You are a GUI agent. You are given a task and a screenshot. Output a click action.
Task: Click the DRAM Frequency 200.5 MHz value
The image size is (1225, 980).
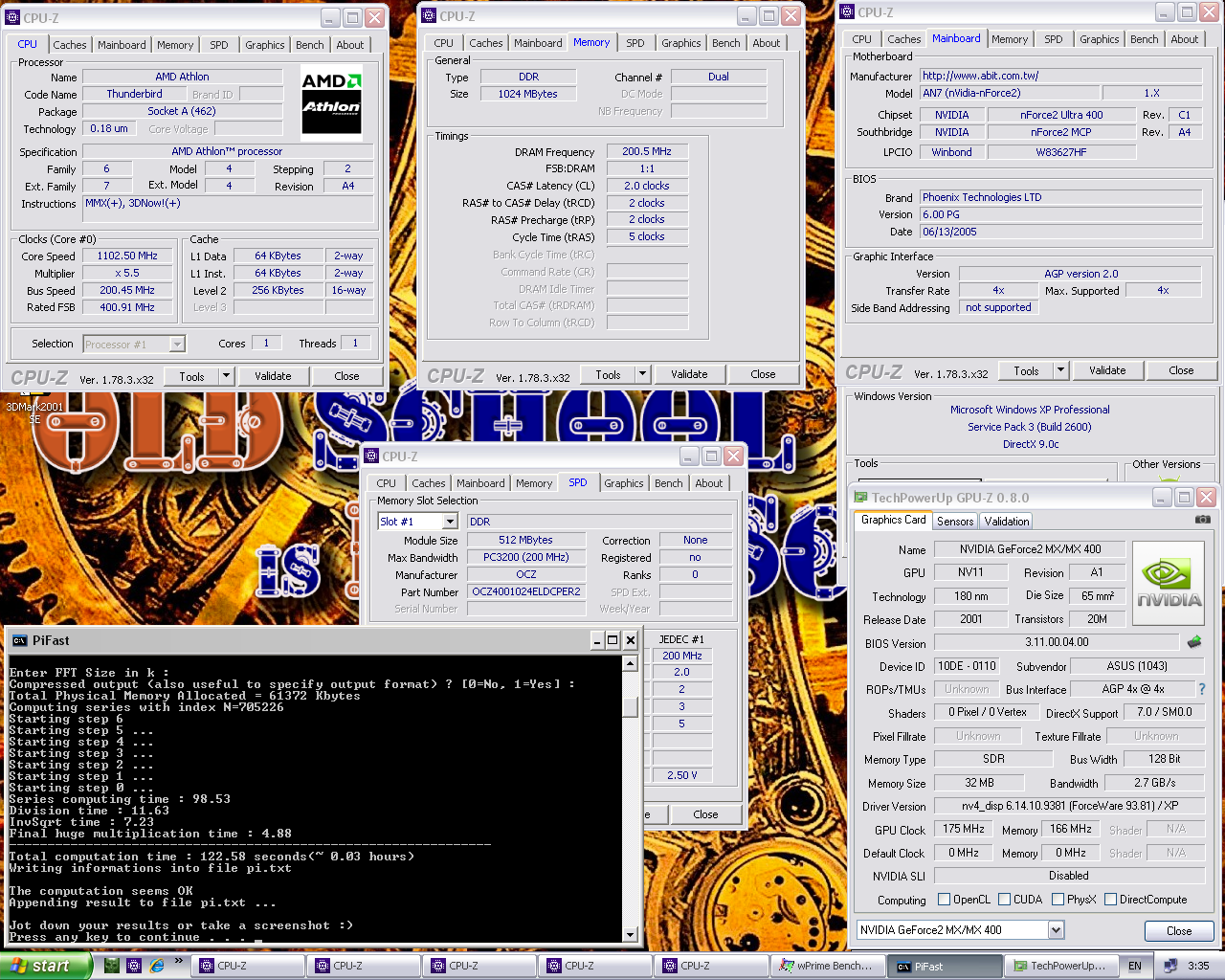coord(647,151)
